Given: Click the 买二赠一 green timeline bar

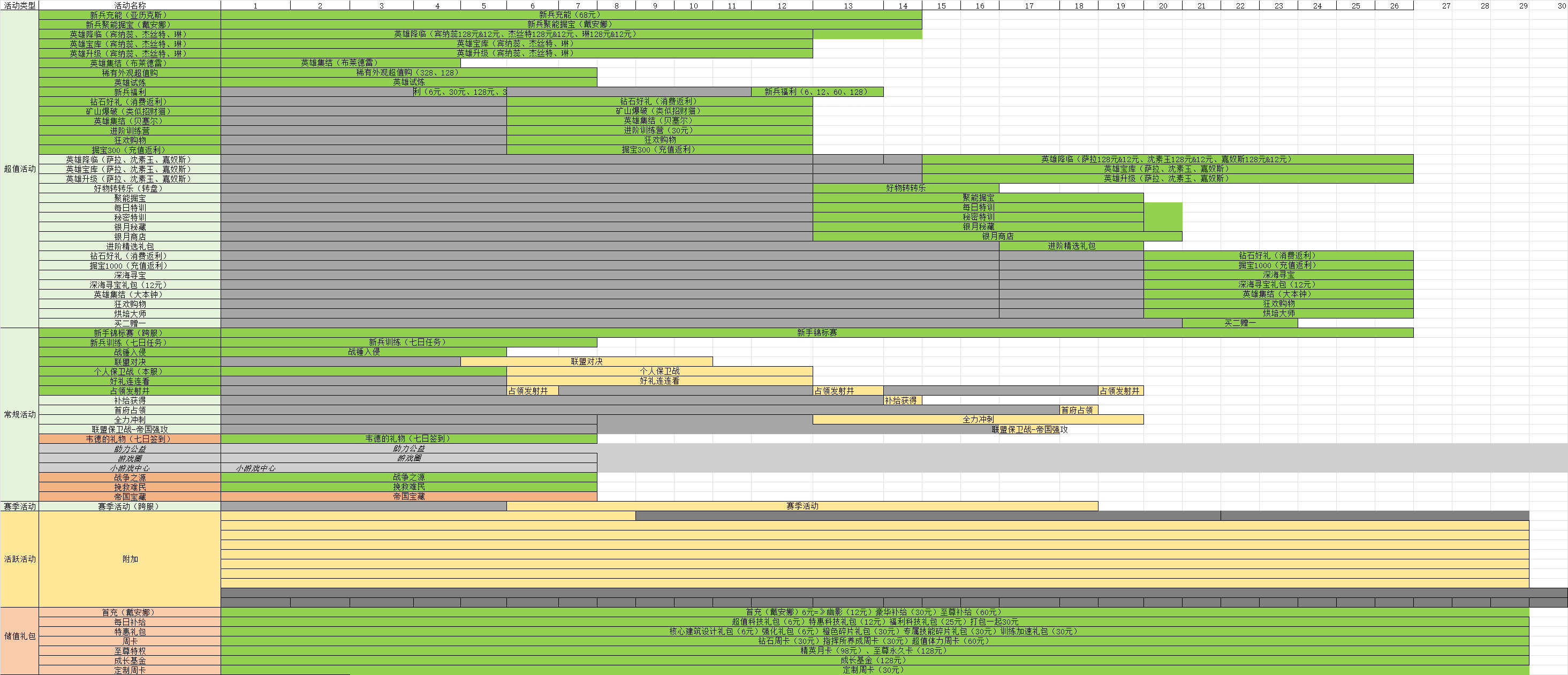Looking at the screenshot, I should coord(1239,323).
